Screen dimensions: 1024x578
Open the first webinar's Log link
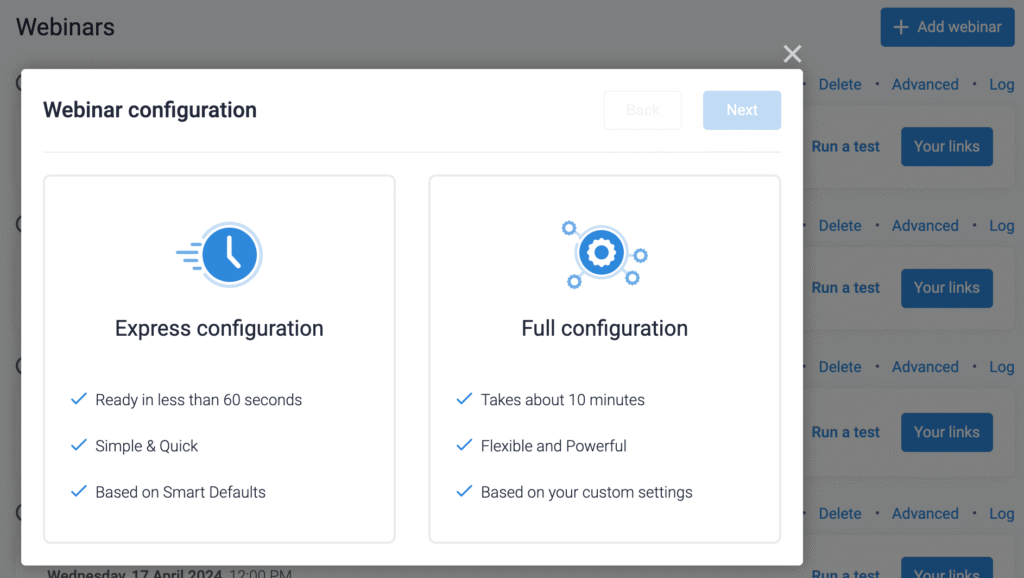(1001, 84)
